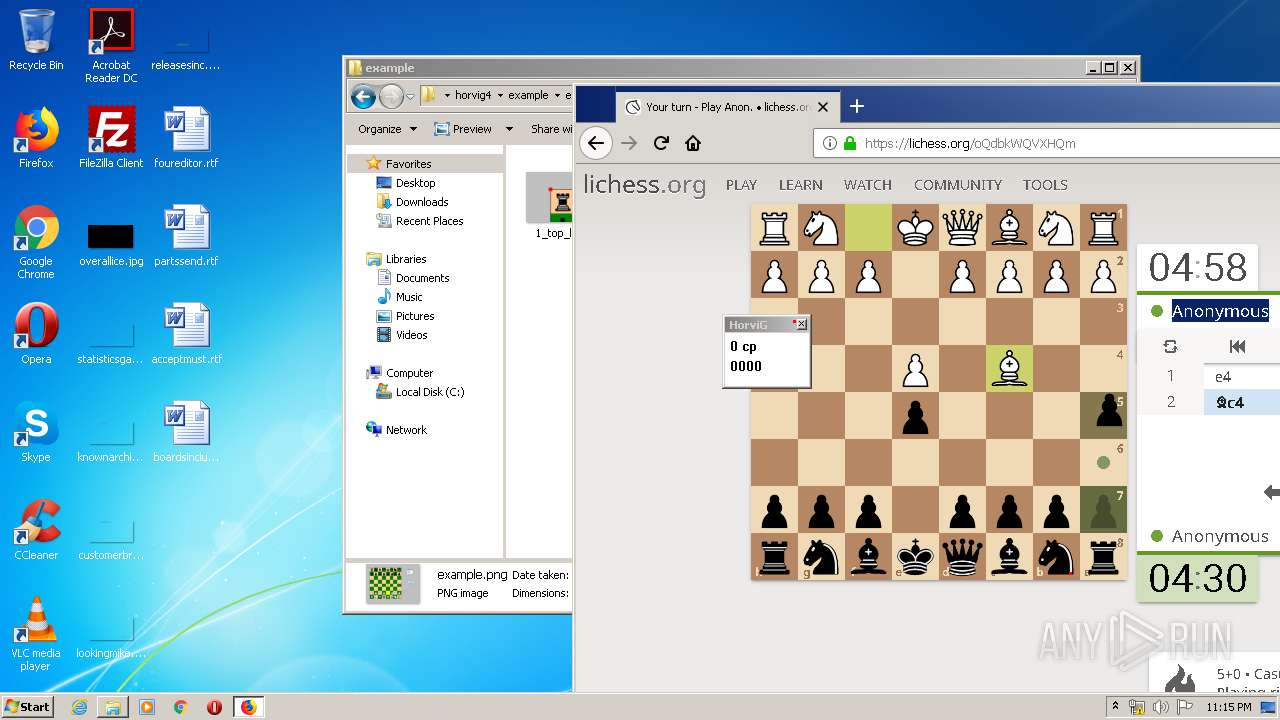This screenshot has width=1280, height=720.
Task: Select move Bc4 in the move list
Action: [1241, 402]
